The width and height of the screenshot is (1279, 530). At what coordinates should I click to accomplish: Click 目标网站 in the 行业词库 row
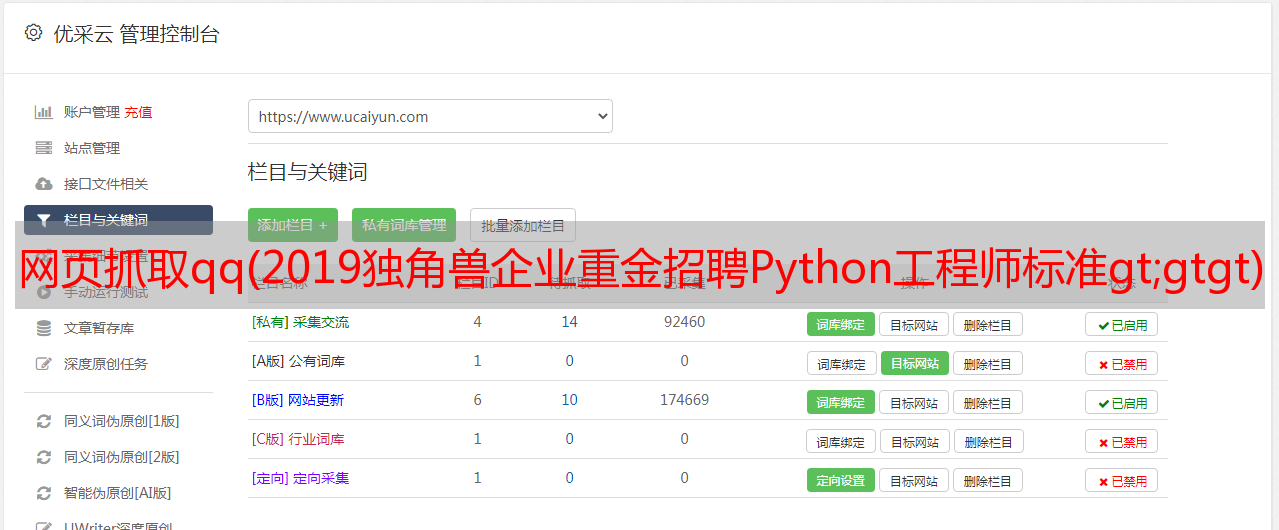[x=915, y=441]
